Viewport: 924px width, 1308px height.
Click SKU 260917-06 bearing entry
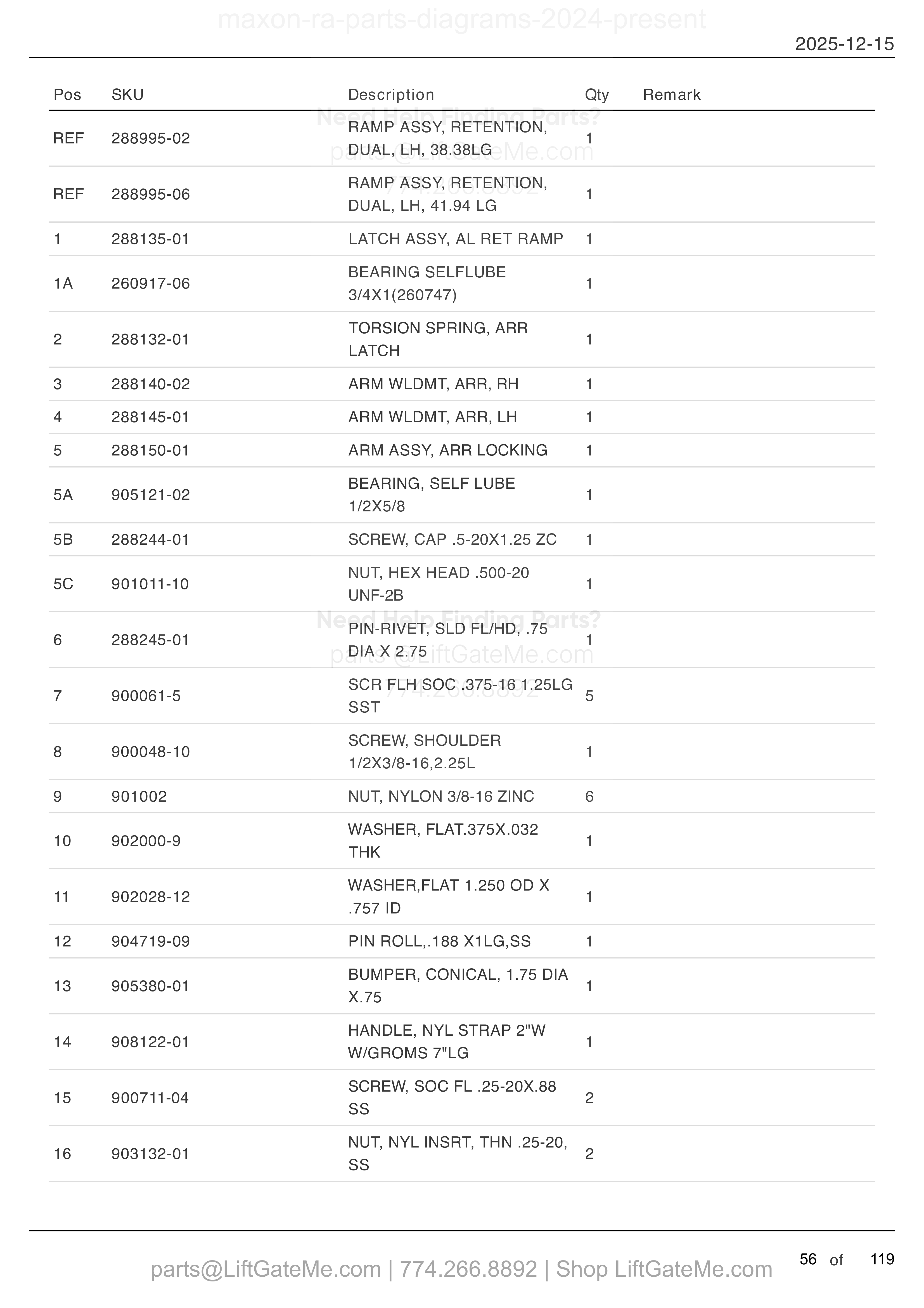coord(151,283)
